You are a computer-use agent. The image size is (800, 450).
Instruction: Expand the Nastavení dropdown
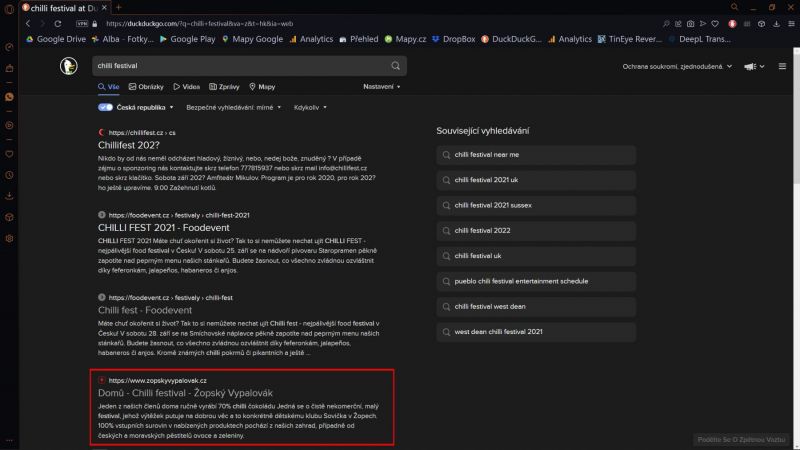click(381, 87)
